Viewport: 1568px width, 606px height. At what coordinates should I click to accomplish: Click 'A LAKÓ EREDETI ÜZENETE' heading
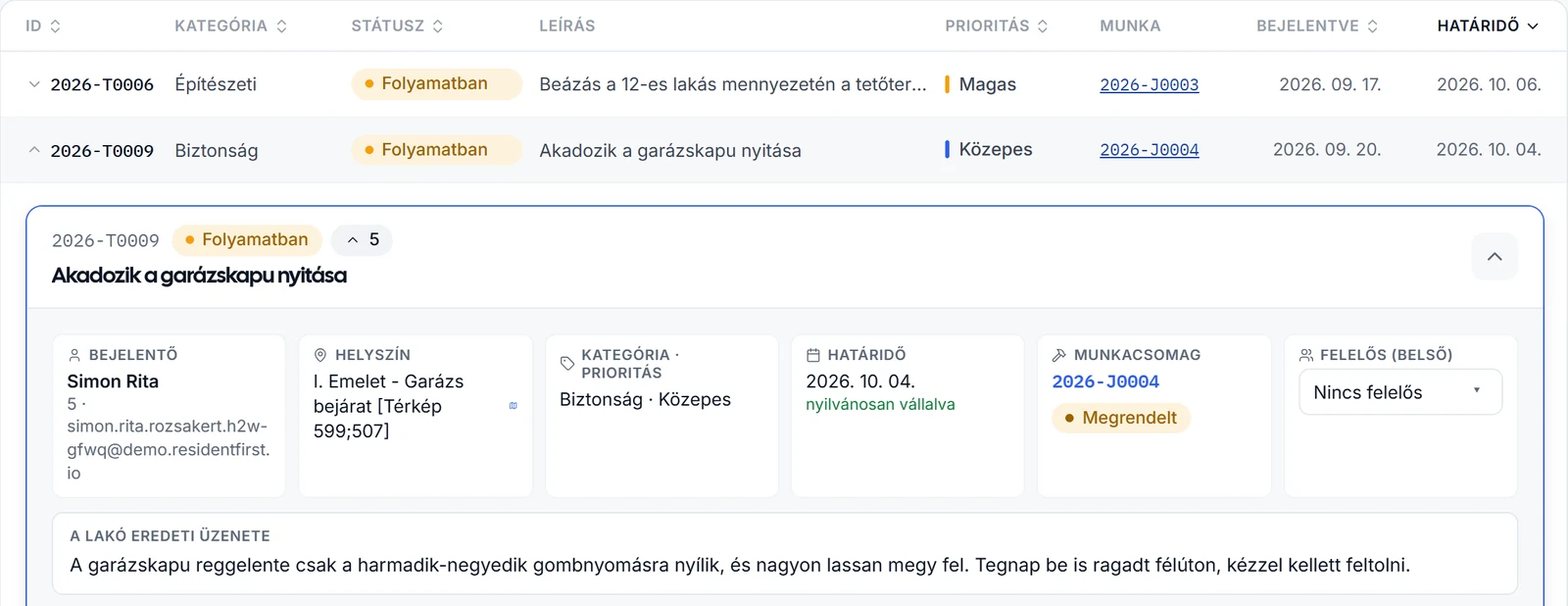[x=170, y=535]
